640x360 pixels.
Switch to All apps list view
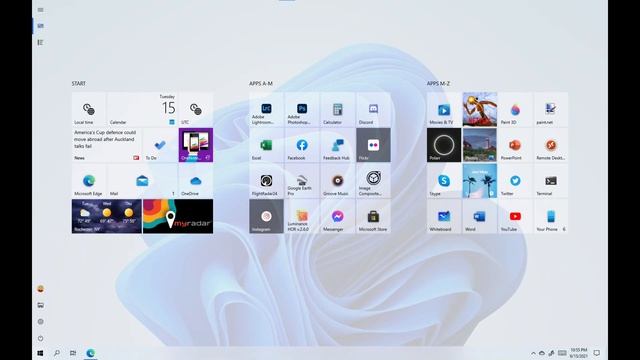(x=40, y=42)
